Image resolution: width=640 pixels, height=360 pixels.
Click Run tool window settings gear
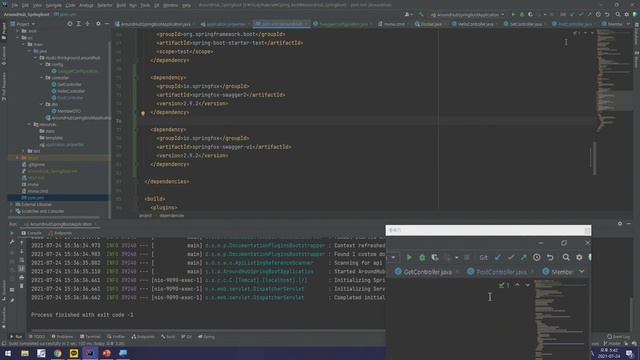[x=620, y=224]
